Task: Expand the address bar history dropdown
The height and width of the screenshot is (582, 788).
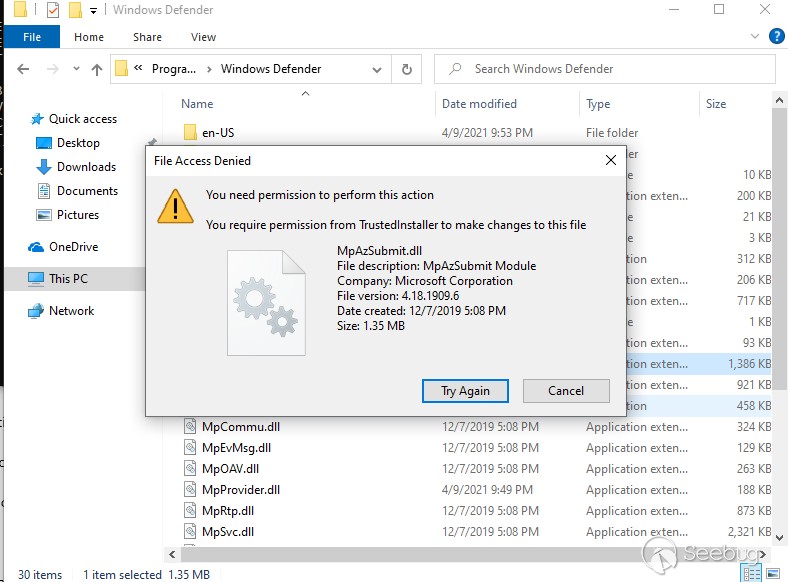Action: click(379, 69)
